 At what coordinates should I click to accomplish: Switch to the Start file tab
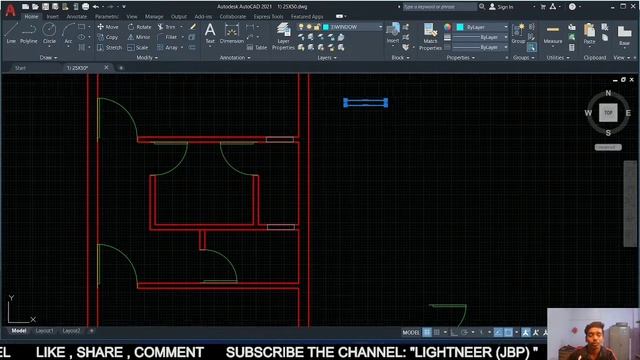coord(20,68)
